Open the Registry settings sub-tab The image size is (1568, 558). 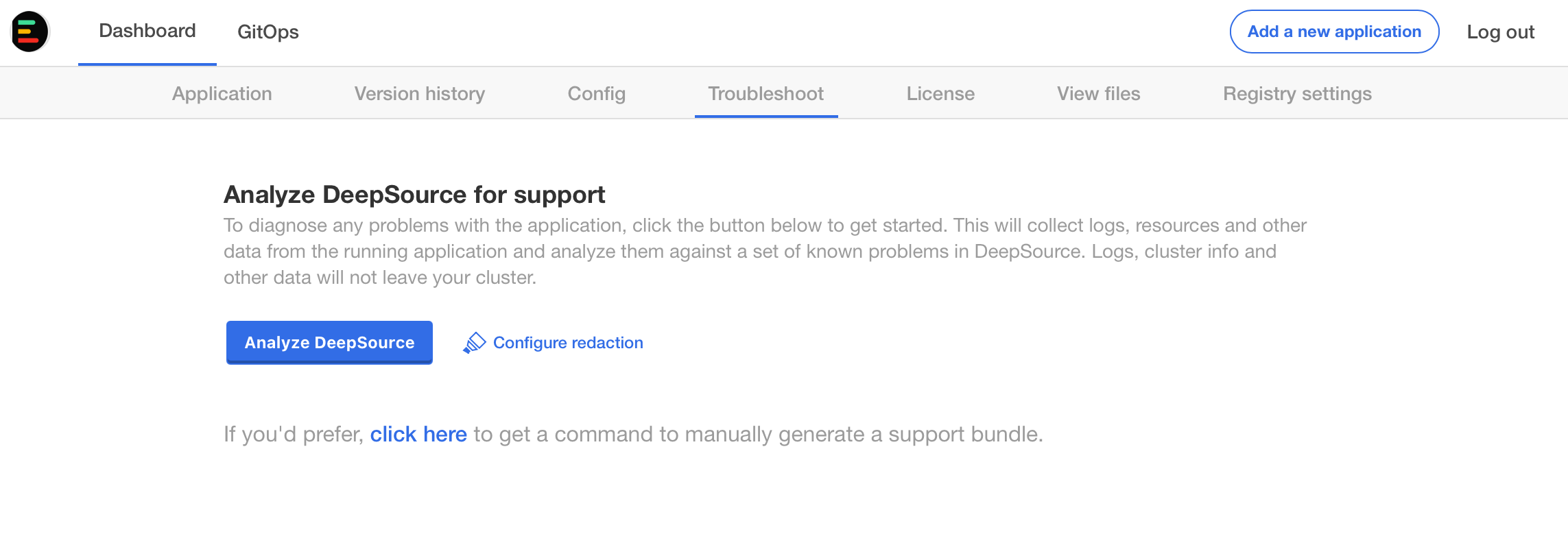click(1296, 94)
